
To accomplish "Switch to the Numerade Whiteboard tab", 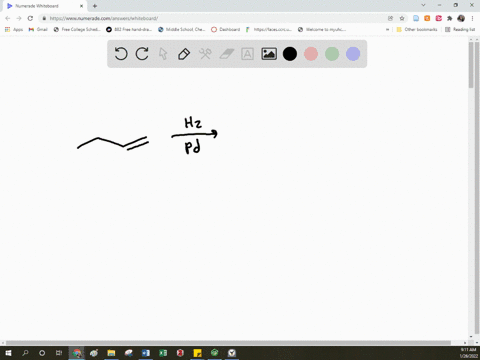I will coord(45,6).
